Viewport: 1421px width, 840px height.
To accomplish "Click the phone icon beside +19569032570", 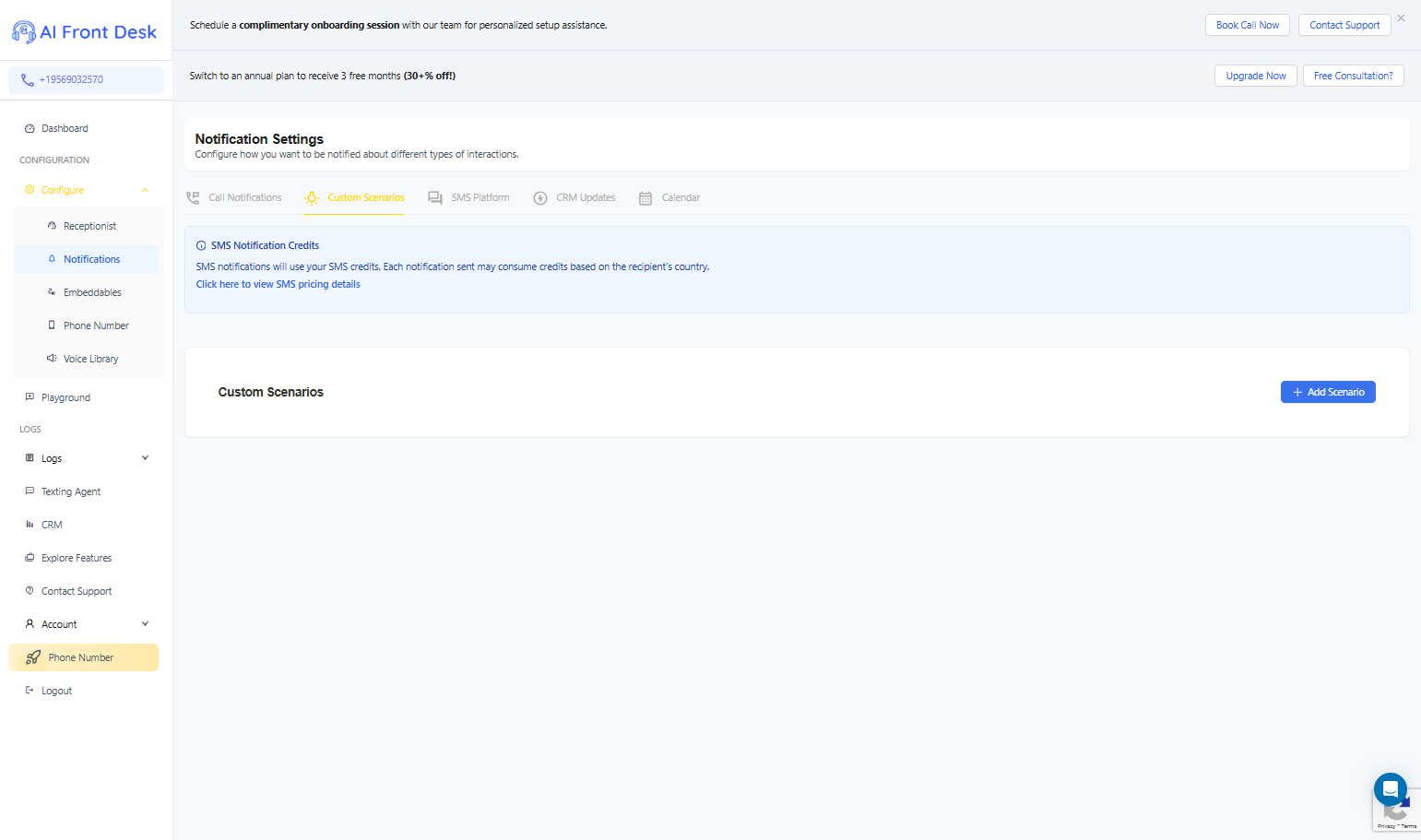I will click(x=28, y=80).
